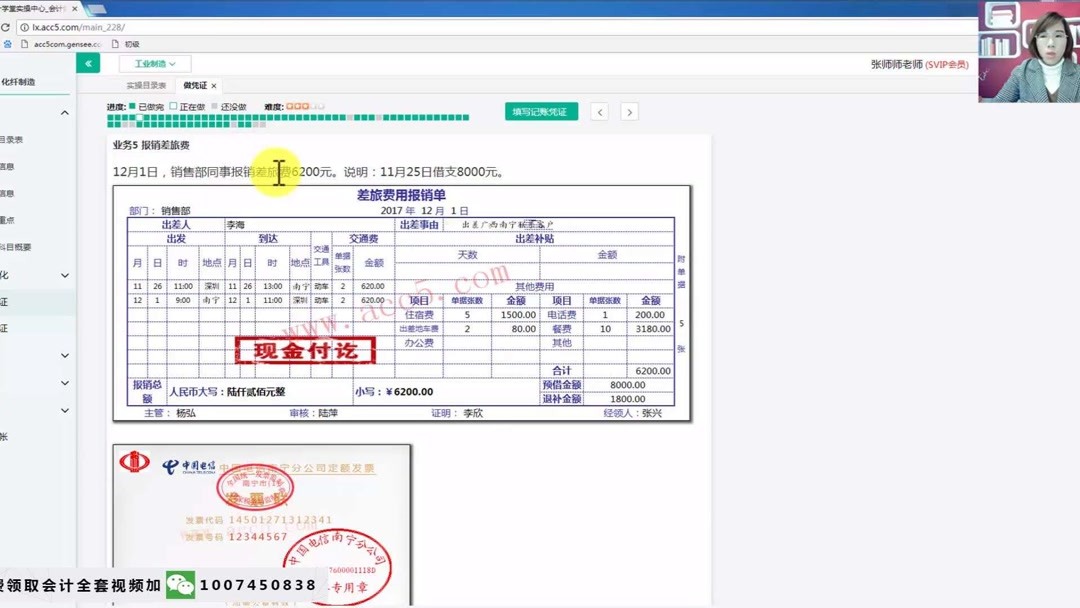Click a green square in the progress grid
1080x608 pixels.
coord(110,118)
